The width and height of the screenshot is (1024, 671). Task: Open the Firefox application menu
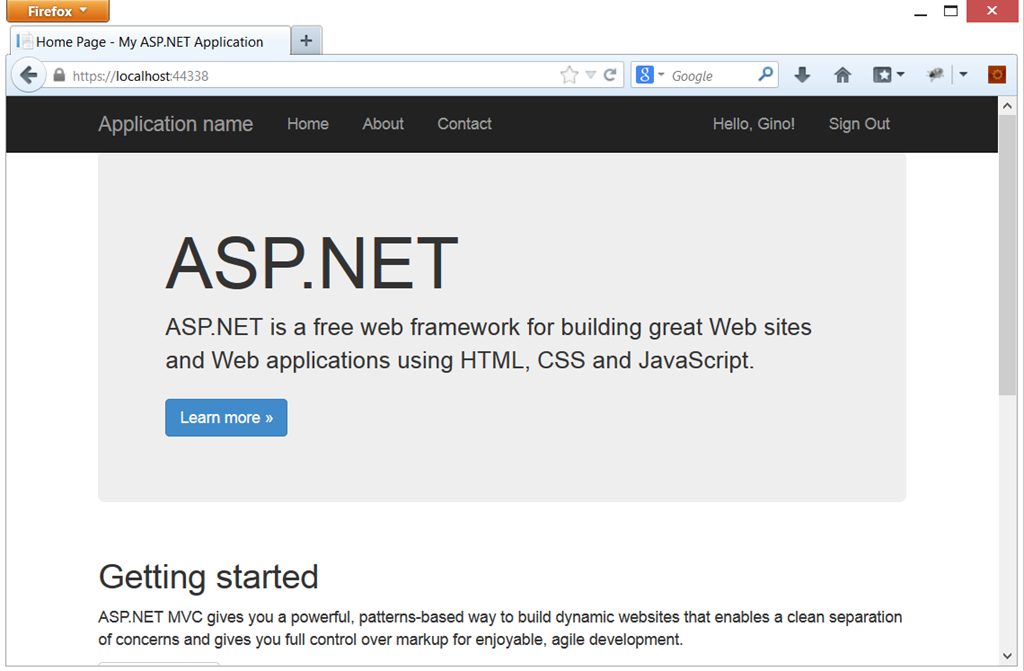[x=57, y=11]
